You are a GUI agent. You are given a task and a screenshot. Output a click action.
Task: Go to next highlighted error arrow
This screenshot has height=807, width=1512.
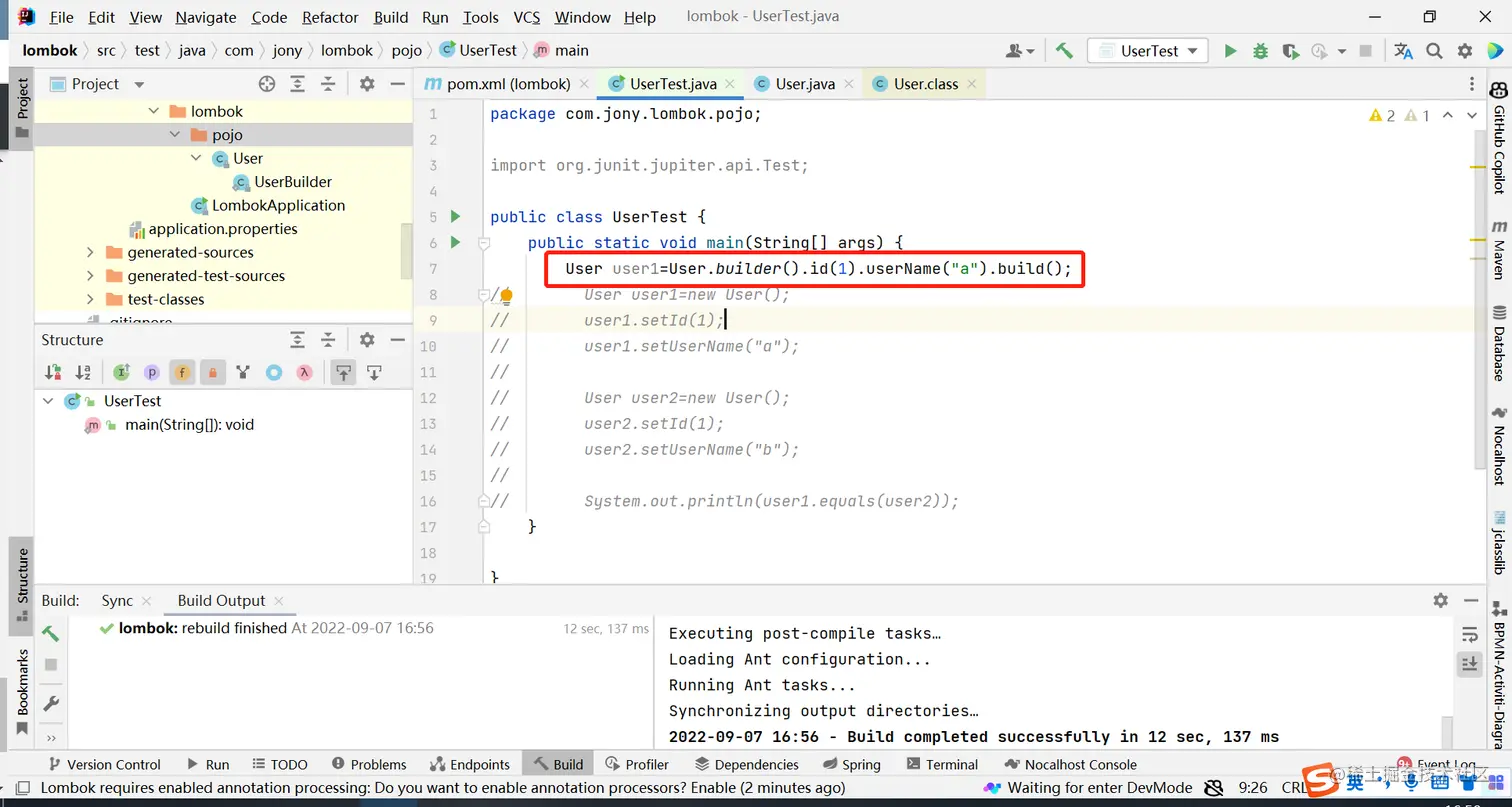pos(1471,116)
